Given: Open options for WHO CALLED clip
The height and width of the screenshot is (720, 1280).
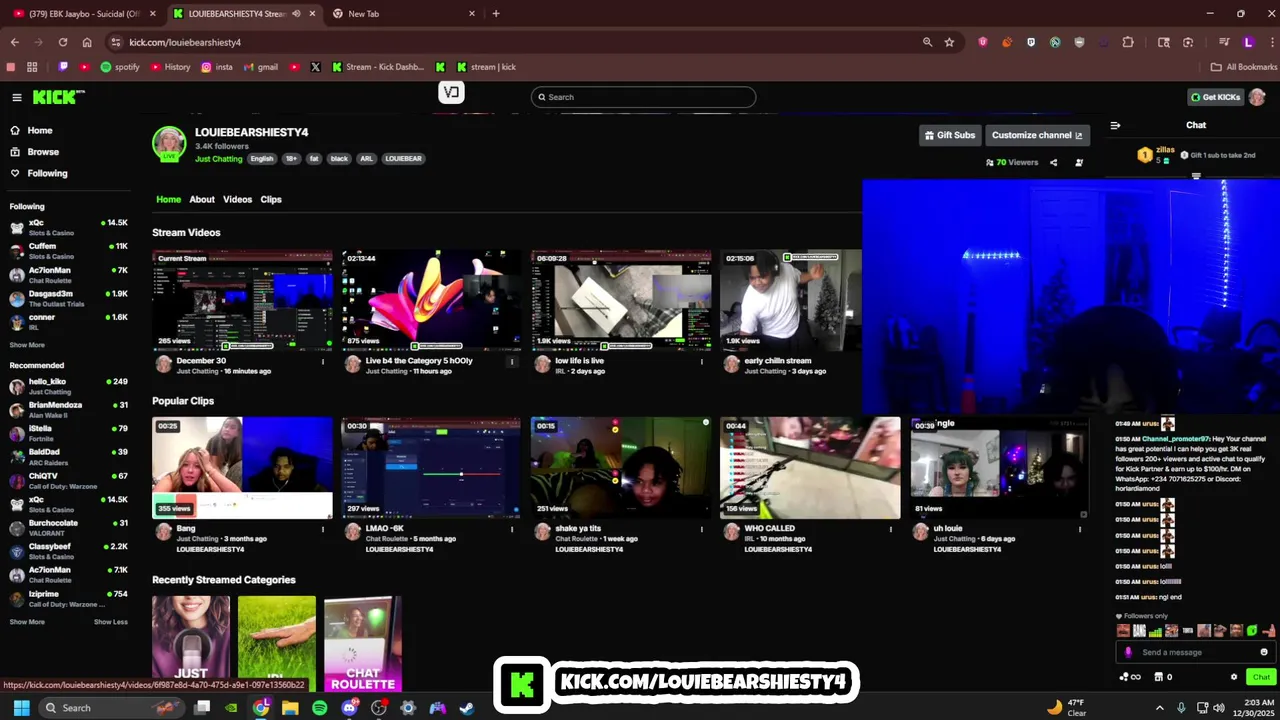Looking at the screenshot, I should coord(891,529).
